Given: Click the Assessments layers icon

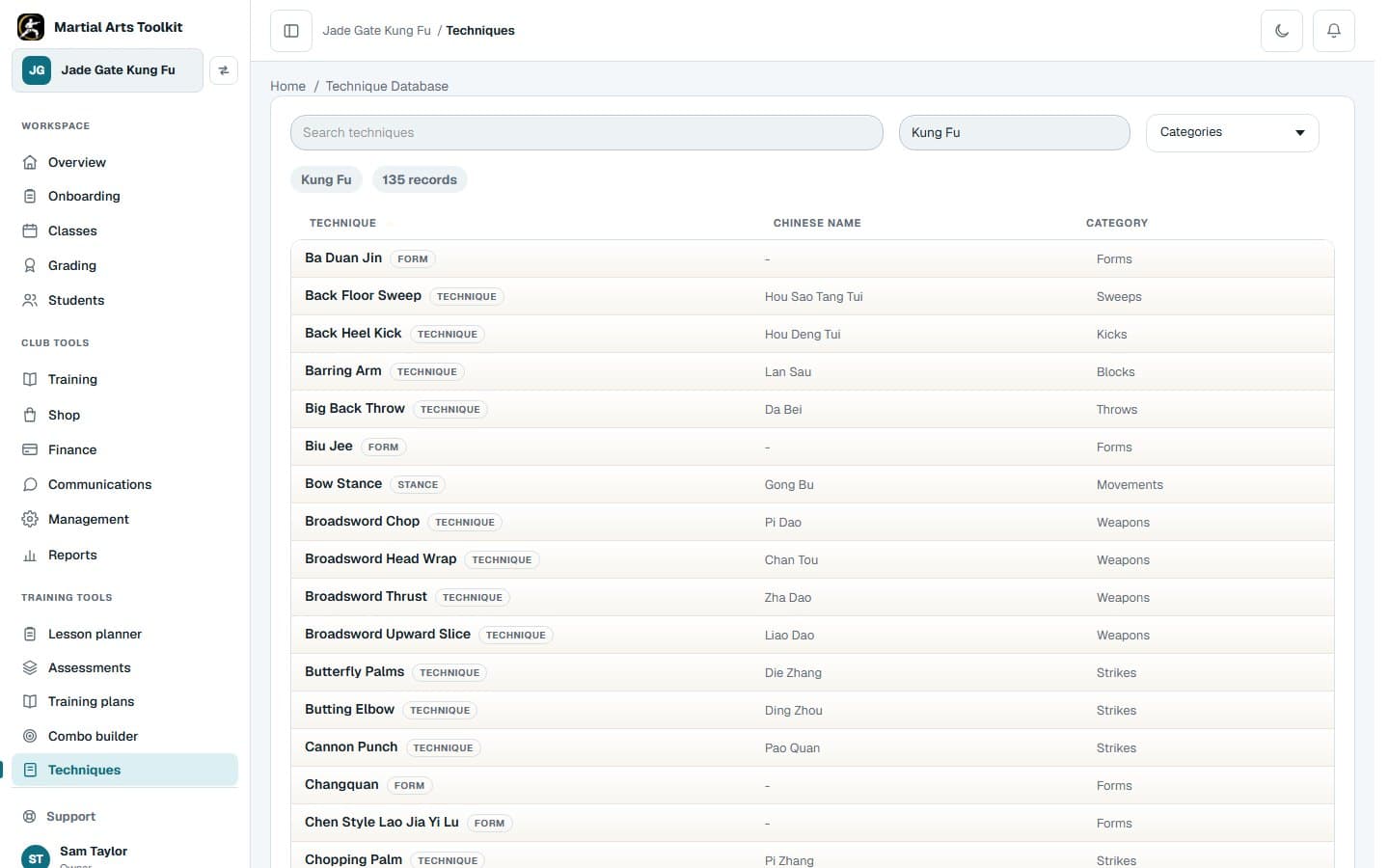Looking at the screenshot, I should pos(30,667).
